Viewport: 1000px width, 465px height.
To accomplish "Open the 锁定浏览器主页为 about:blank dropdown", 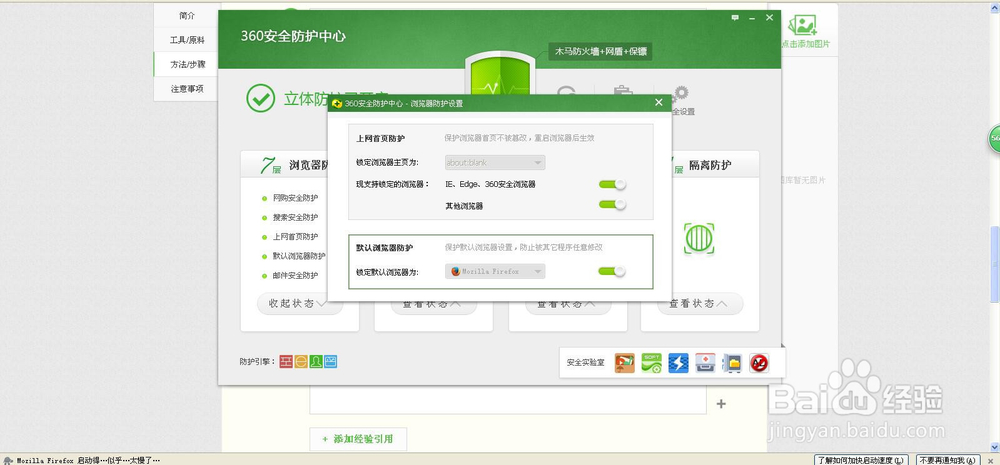I will click(495, 163).
